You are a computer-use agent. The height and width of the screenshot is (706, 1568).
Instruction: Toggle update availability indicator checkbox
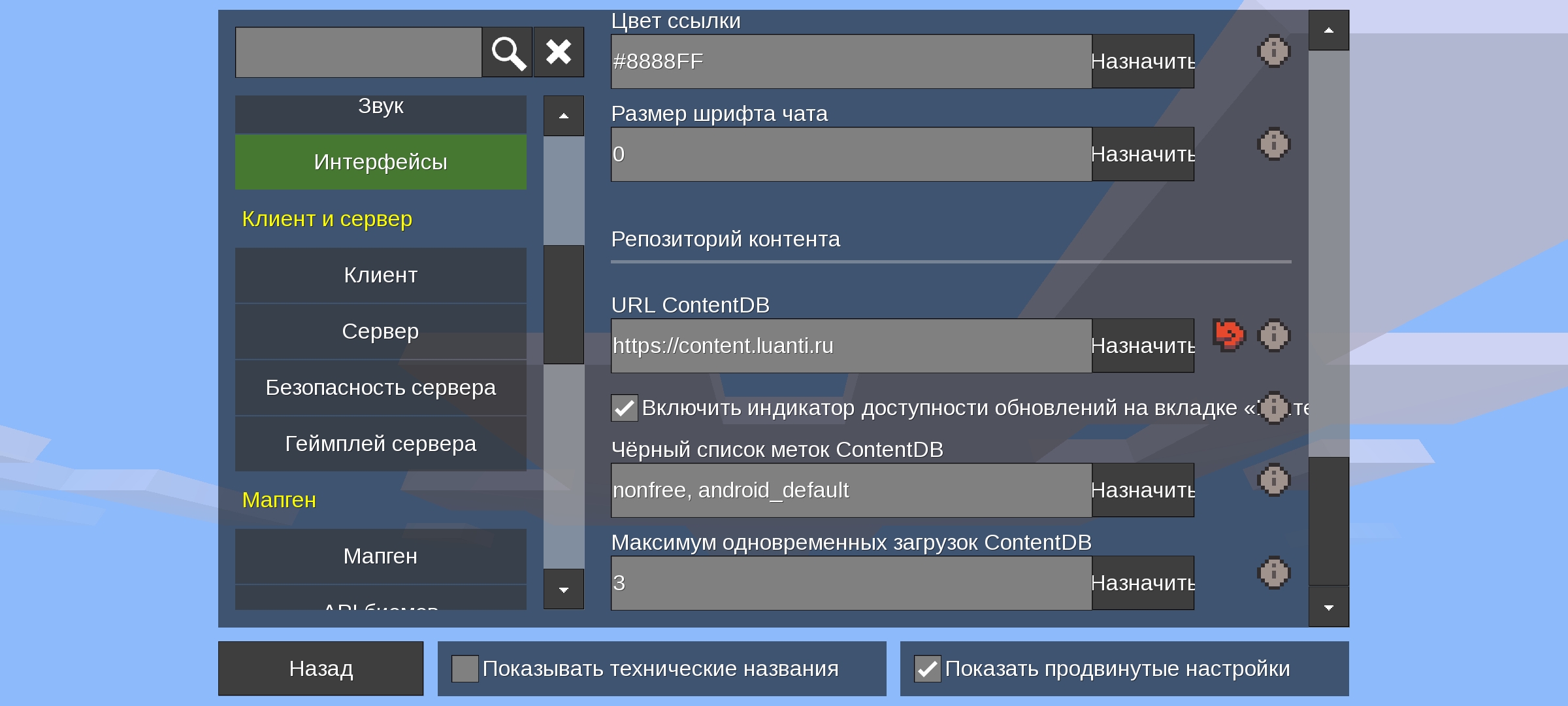[x=625, y=408]
